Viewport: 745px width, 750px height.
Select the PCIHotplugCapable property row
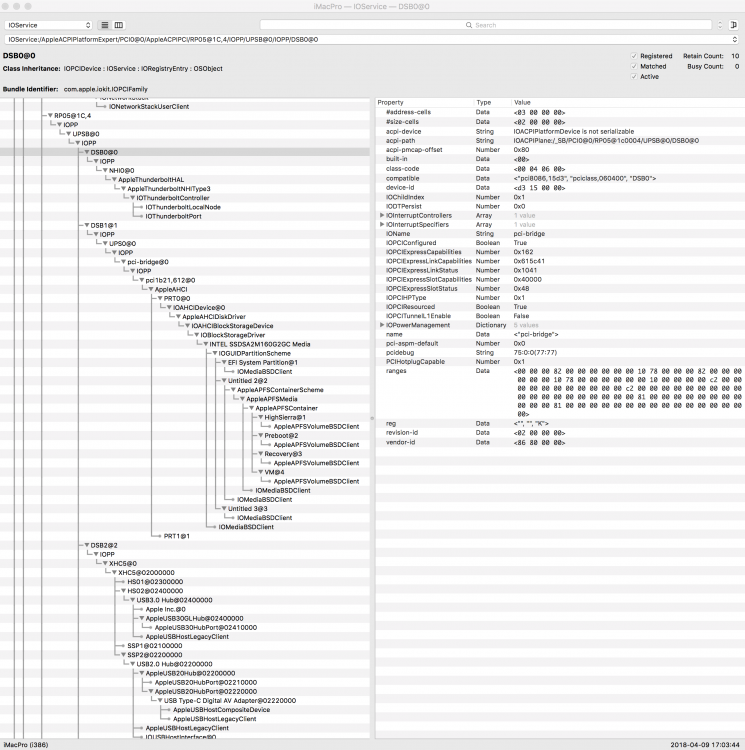[560, 362]
